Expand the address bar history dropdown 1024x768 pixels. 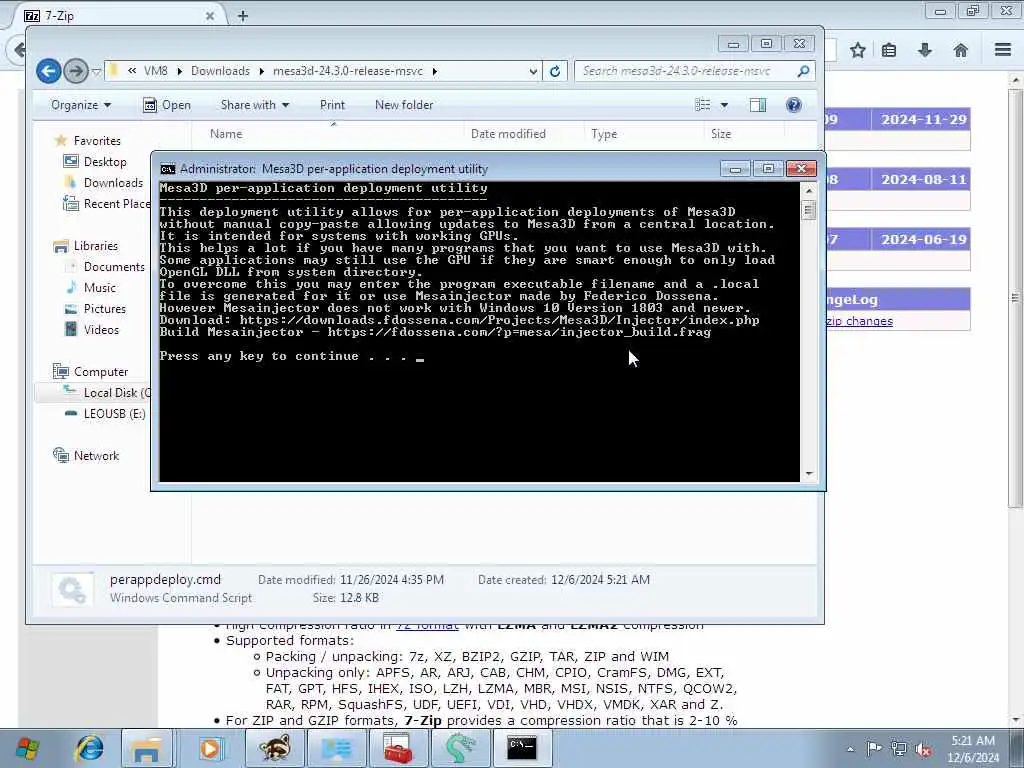click(534, 71)
